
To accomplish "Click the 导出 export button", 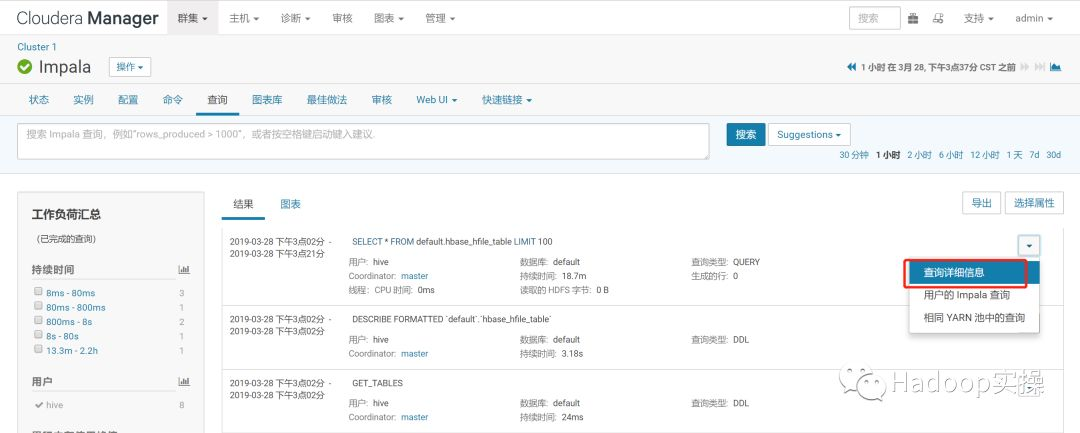I will [981, 203].
